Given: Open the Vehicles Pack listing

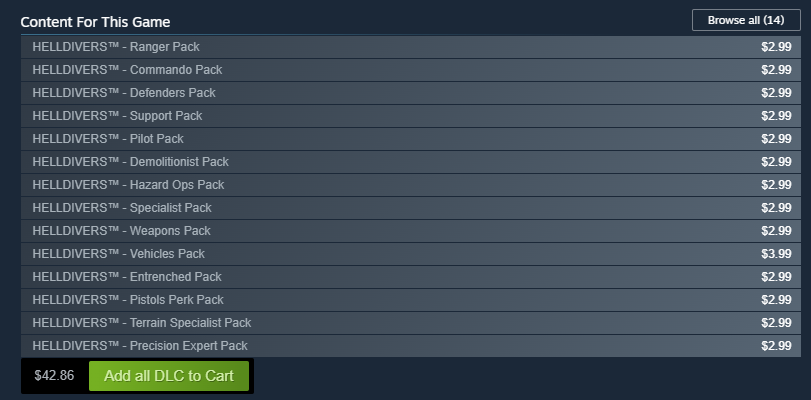Looking at the screenshot, I should pyautogui.click(x=411, y=254).
